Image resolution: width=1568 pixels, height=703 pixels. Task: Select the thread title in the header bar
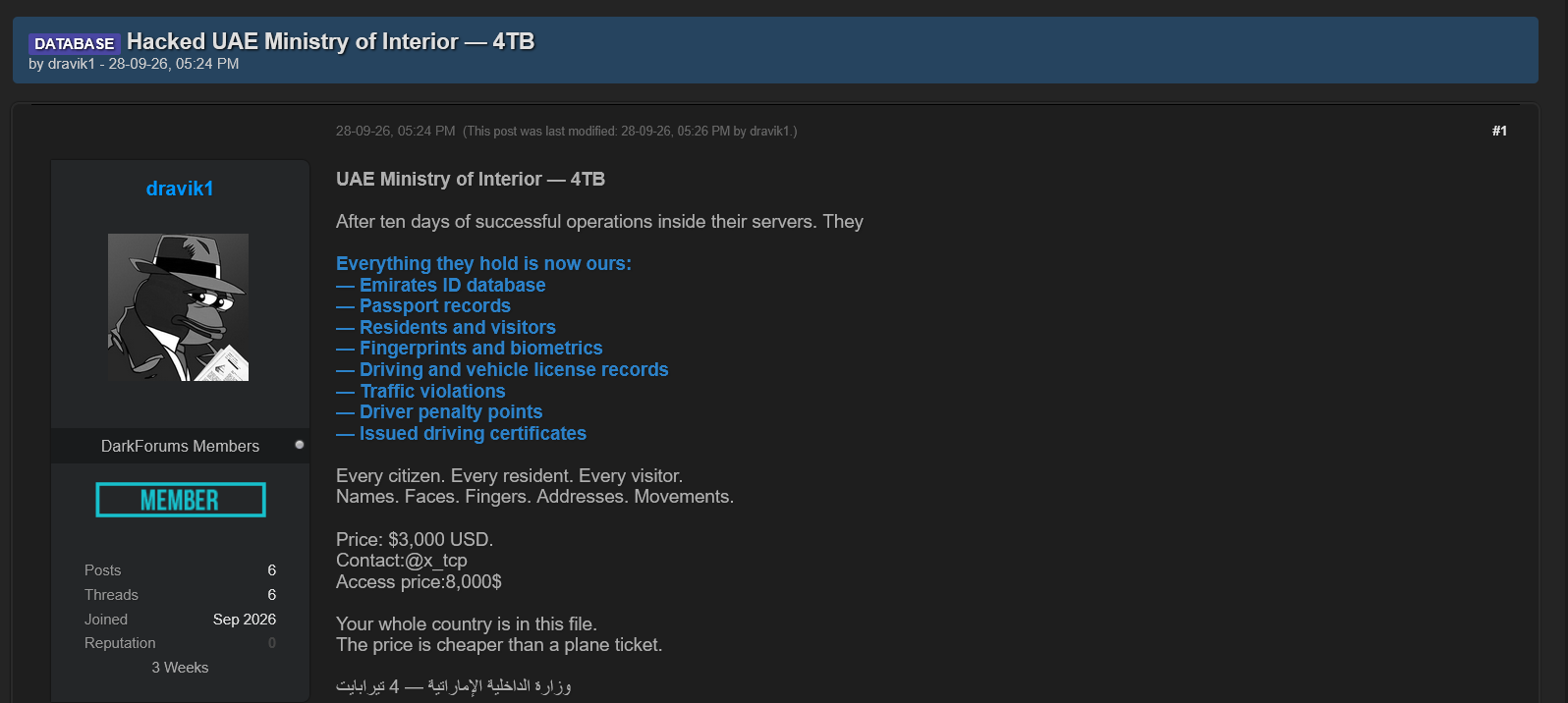[330, 41]
